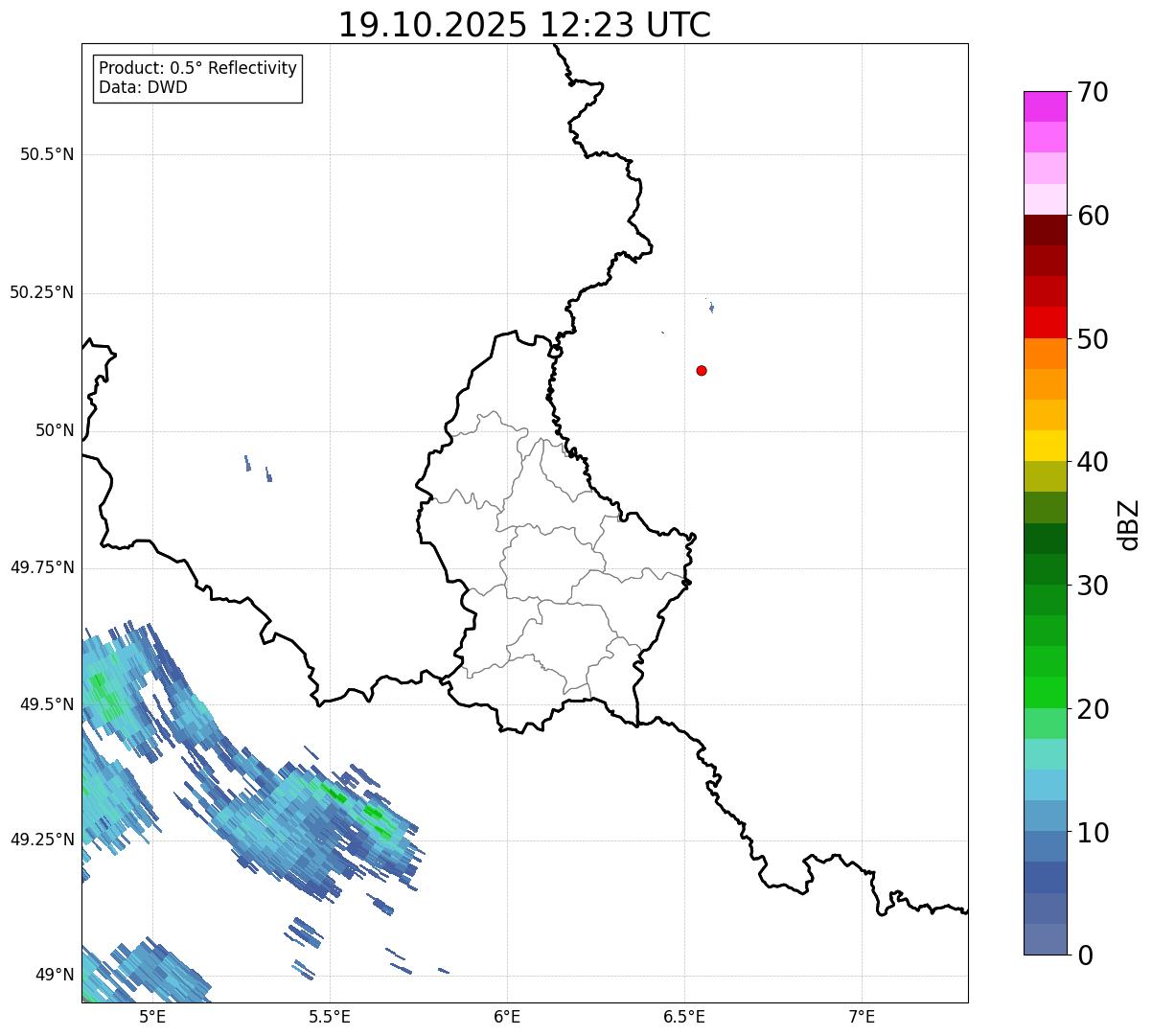1152x1036 pixels.
Task: Click the bright red colorbar segment below 50
Action: click(1045, 322)
